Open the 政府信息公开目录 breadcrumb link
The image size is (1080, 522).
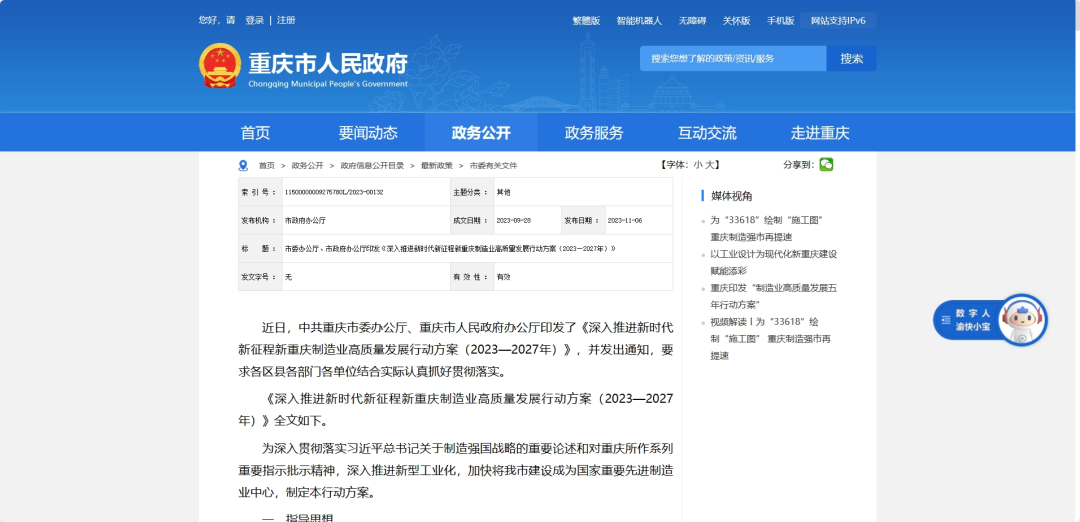tap(372, 166)
